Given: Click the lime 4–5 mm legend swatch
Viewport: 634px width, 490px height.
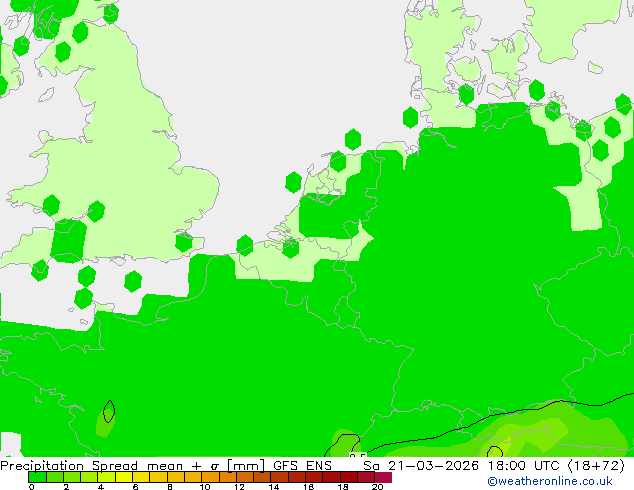Looking at the screenshot, I should 107,477.
